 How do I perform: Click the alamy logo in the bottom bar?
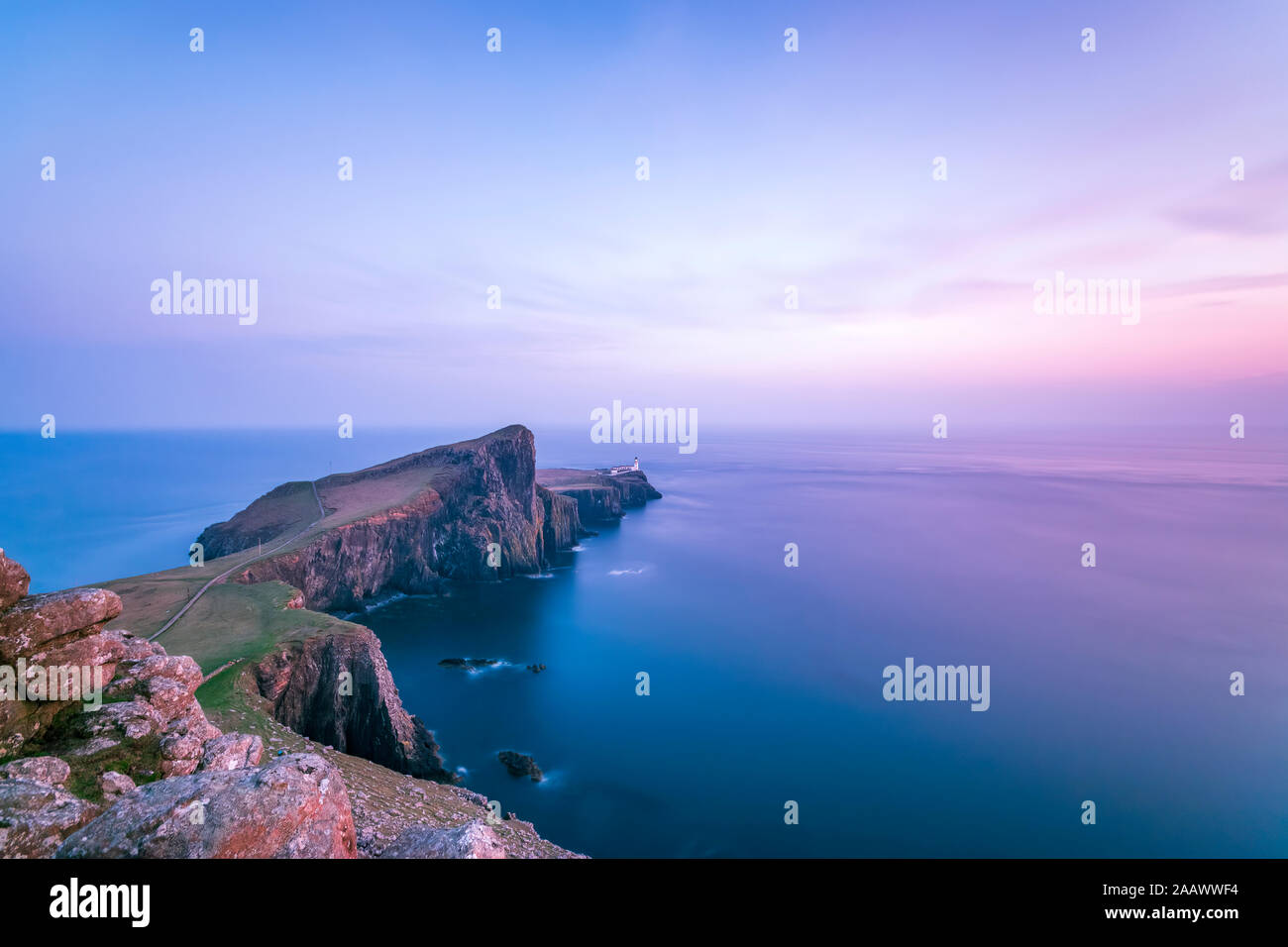tap(99, 902)
